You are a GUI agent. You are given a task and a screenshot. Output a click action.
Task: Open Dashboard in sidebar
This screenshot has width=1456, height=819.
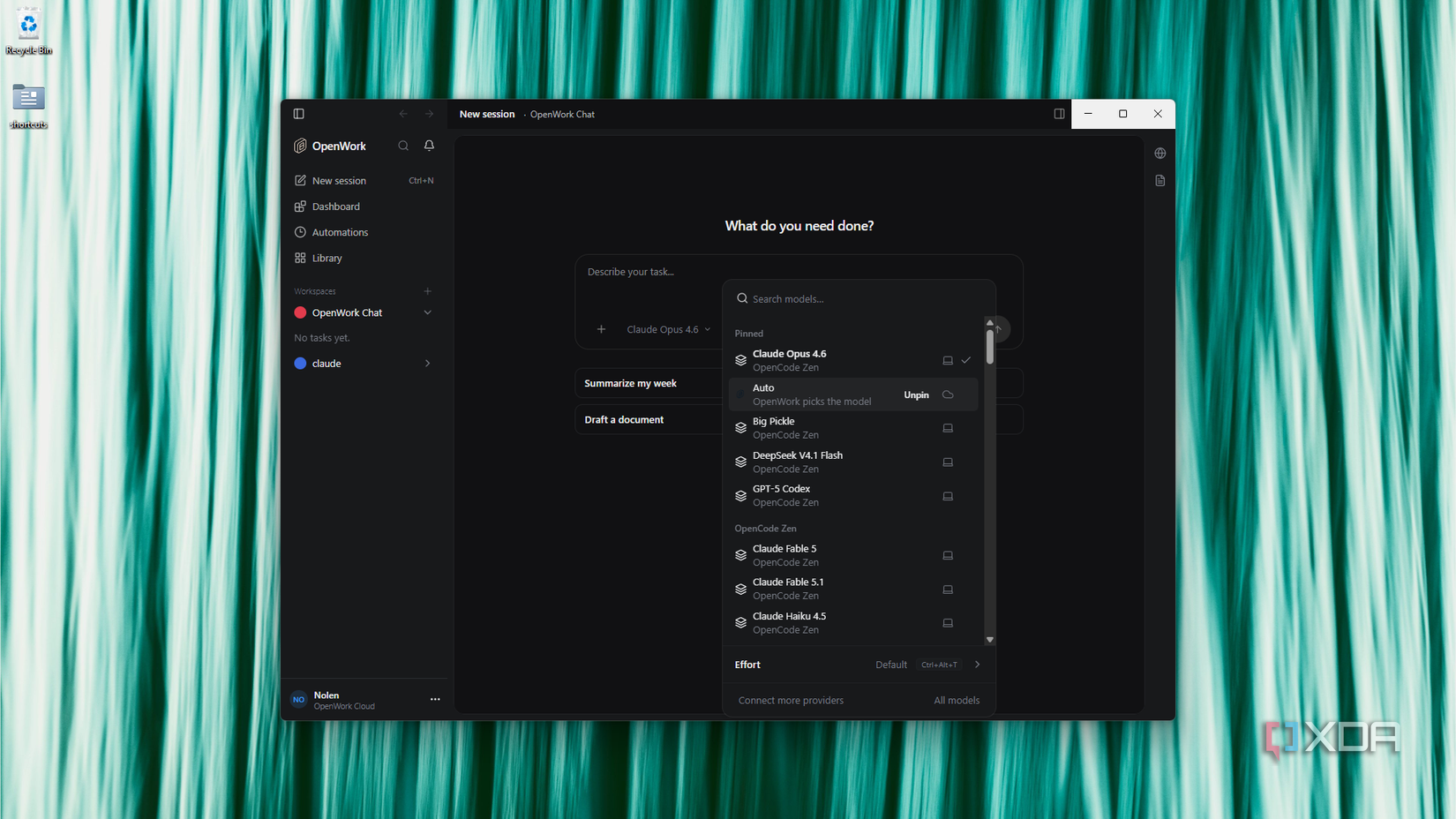coord(364,207)
